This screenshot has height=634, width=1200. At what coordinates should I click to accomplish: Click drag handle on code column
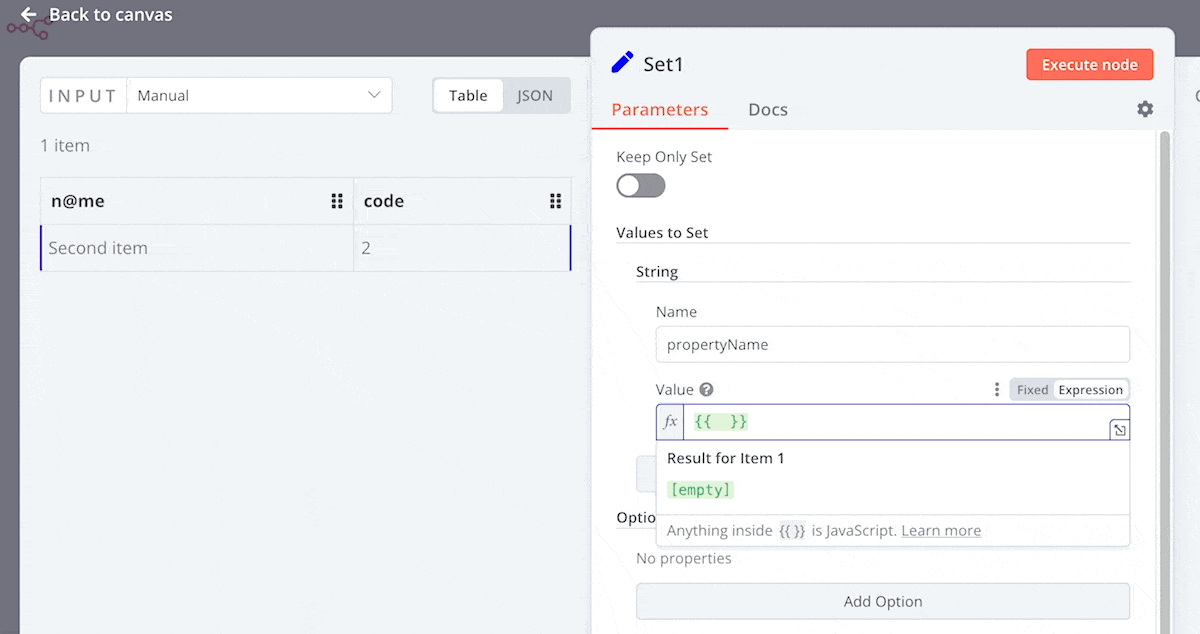[555, 201]
